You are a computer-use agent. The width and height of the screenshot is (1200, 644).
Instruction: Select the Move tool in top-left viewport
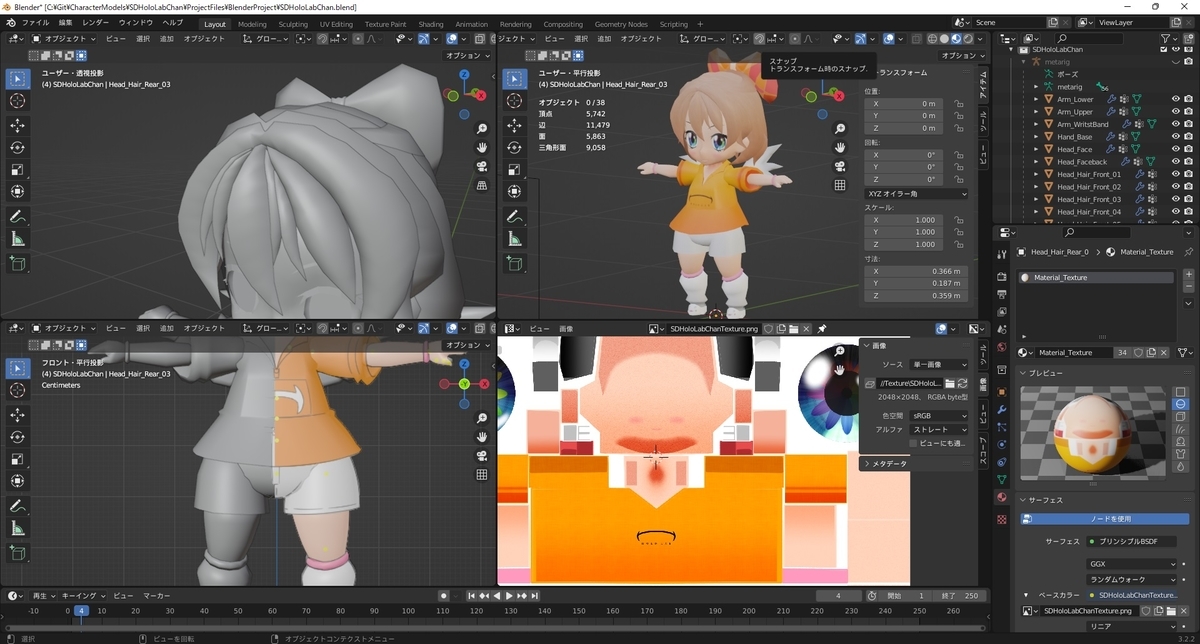click(18, 125)
